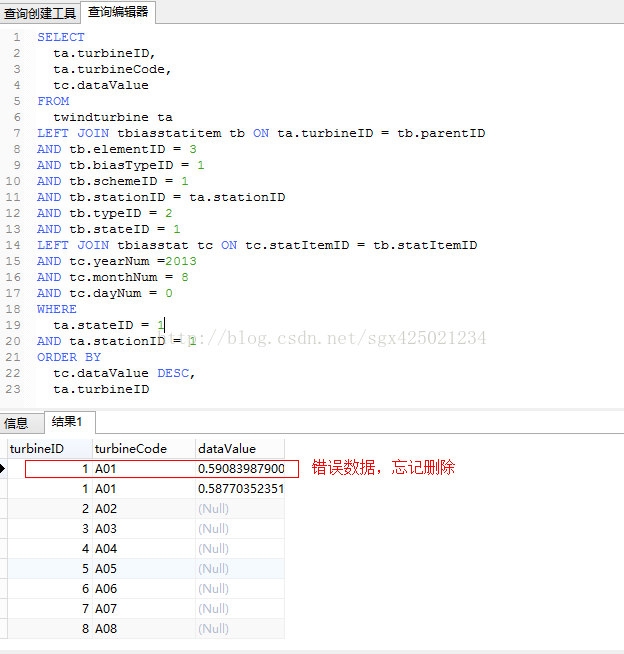
Task: Place cursor on SELECT keyword in line 1
Action: click(x=61, y=37)
